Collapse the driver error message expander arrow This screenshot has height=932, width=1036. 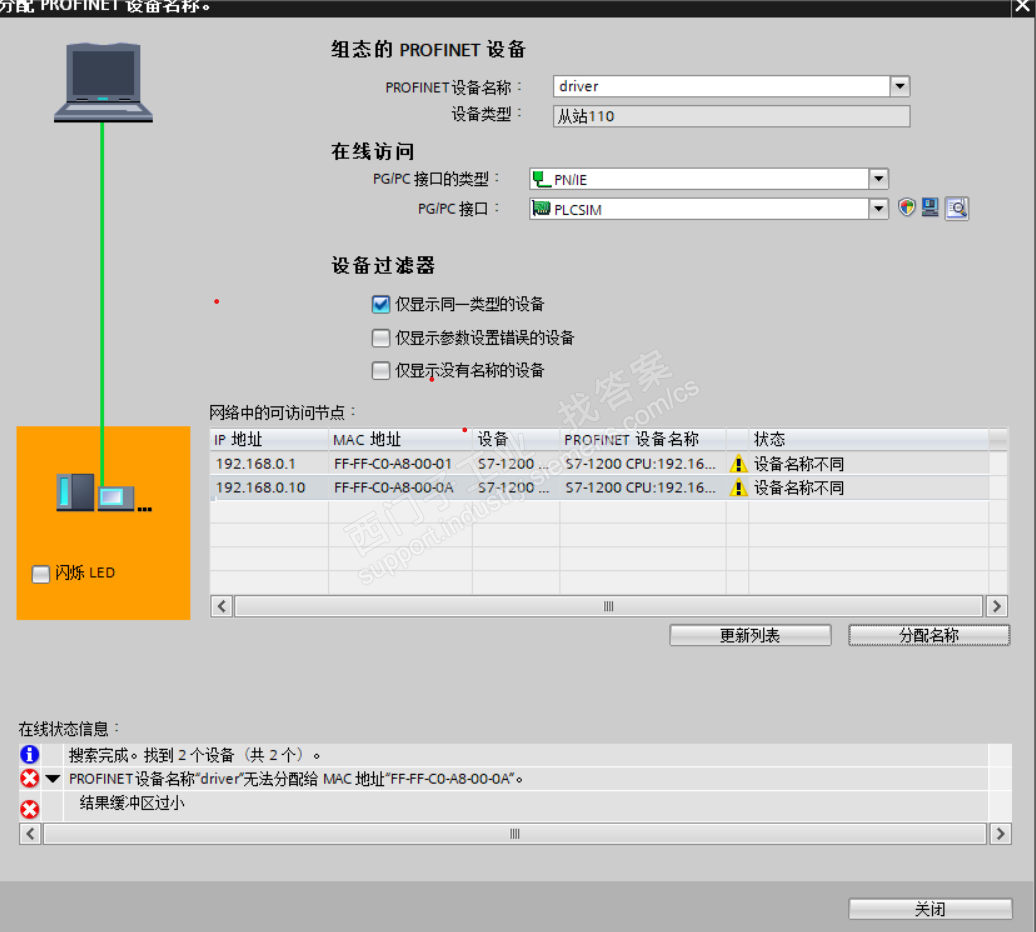point(53,779)
